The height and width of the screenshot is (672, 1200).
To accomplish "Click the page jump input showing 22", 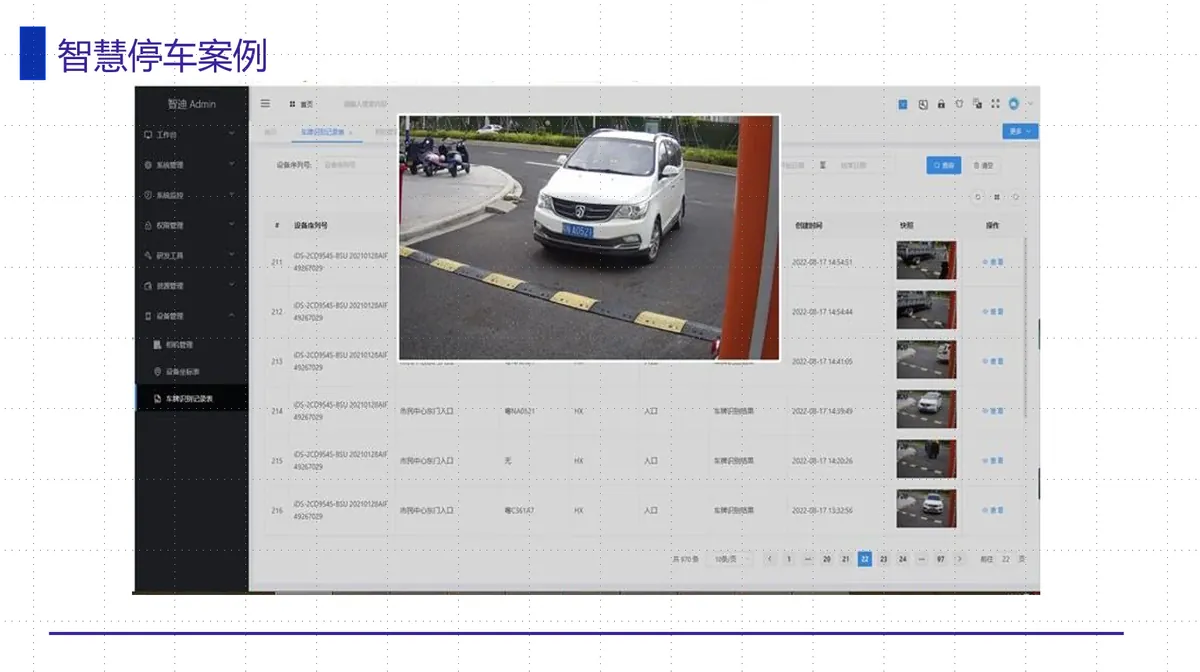I will click(1006, 559).
